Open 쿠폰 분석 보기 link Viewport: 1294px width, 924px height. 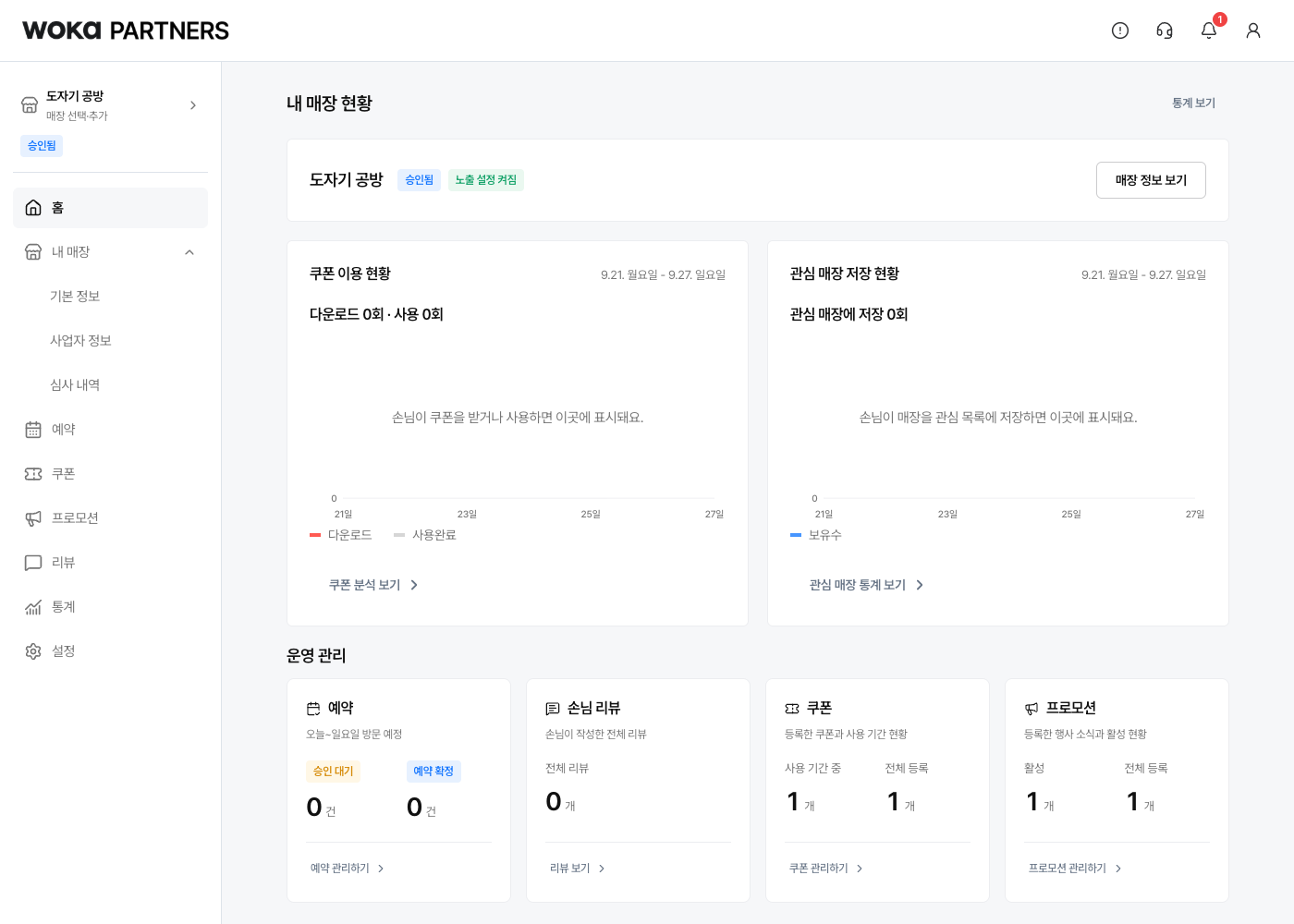pos(373,585)
